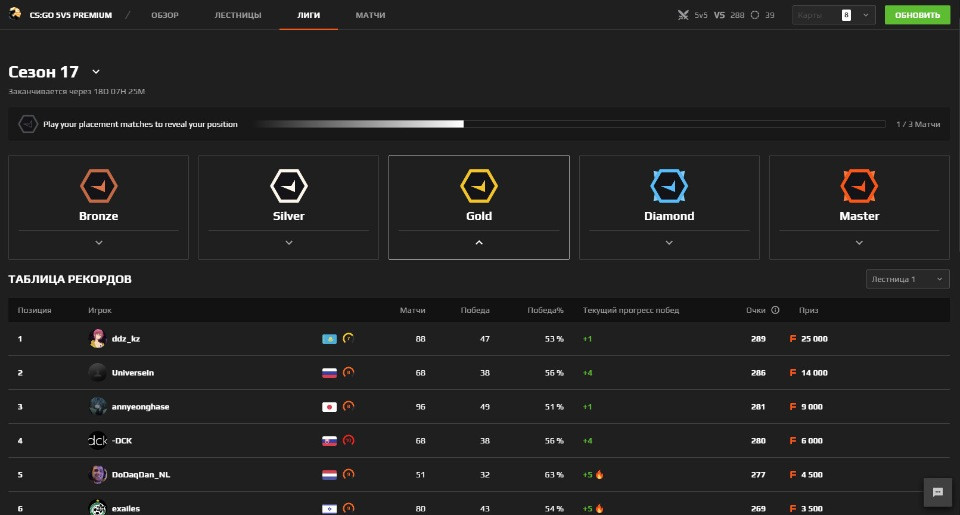Click the info icon next to Очки
The image size is (960, 515).
tap(775, 310)
